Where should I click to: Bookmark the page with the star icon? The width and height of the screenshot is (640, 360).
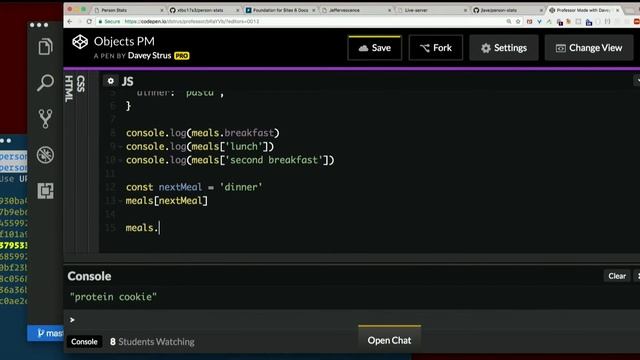(518, 21)
